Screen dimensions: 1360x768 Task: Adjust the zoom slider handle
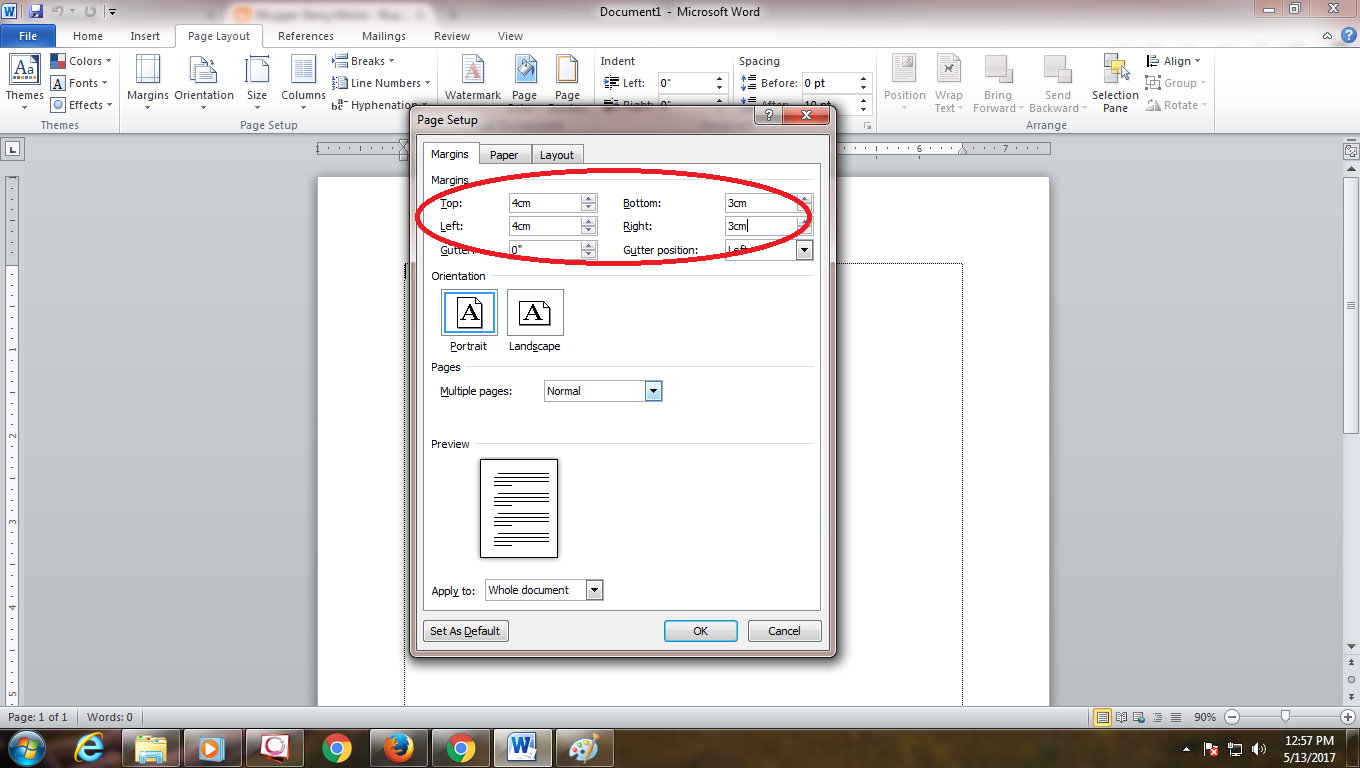click(1285, 717)
